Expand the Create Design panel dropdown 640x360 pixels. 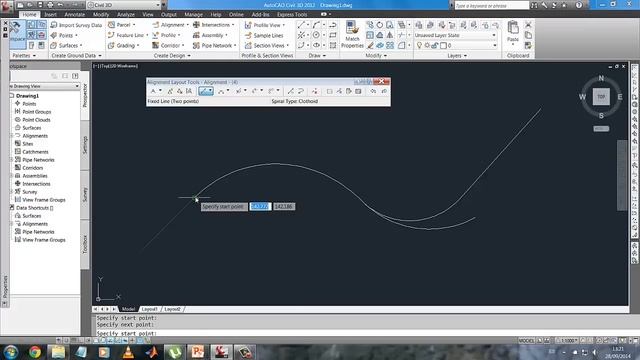tap(172, 56)
